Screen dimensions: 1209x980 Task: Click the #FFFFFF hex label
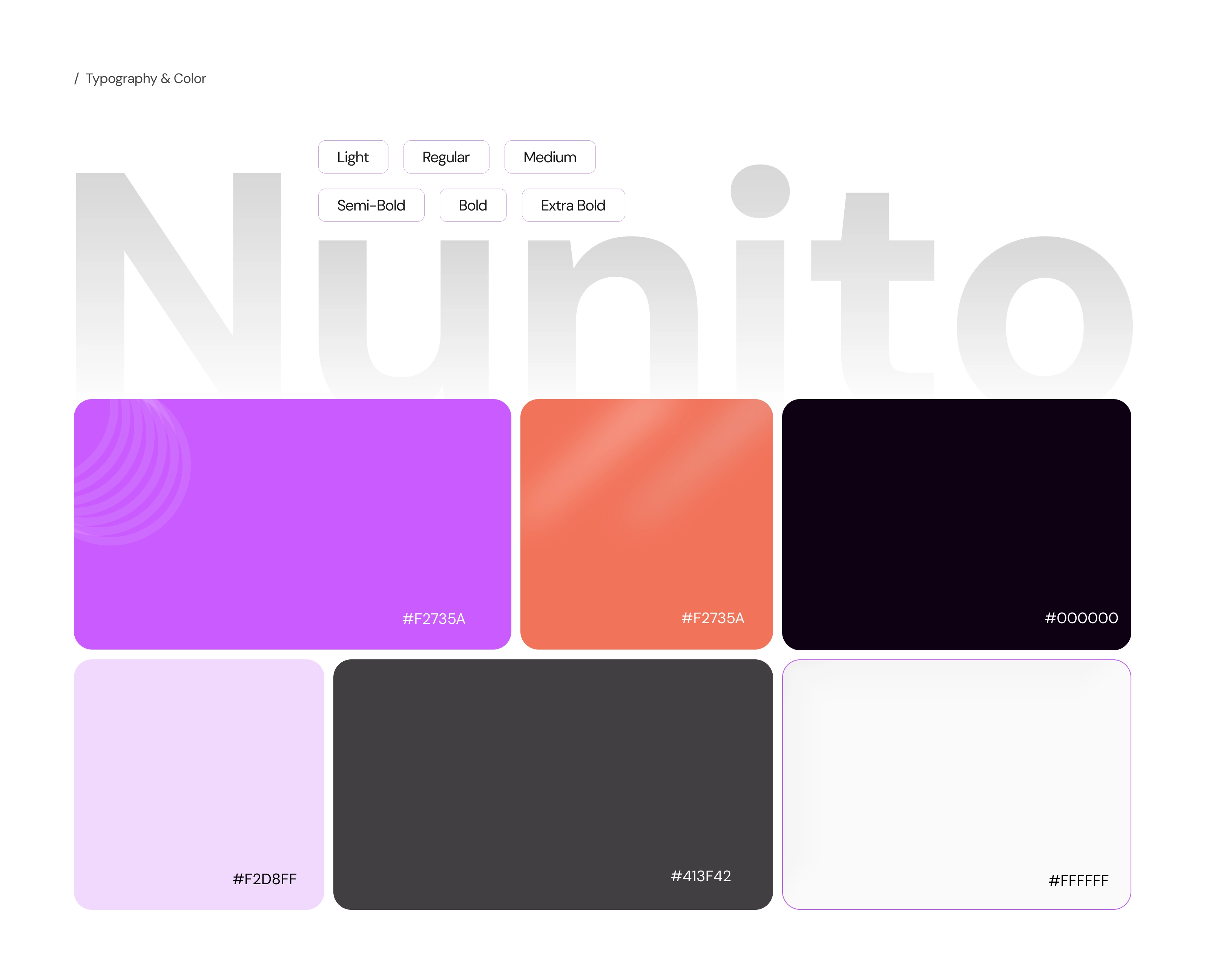pos(1078,881)
